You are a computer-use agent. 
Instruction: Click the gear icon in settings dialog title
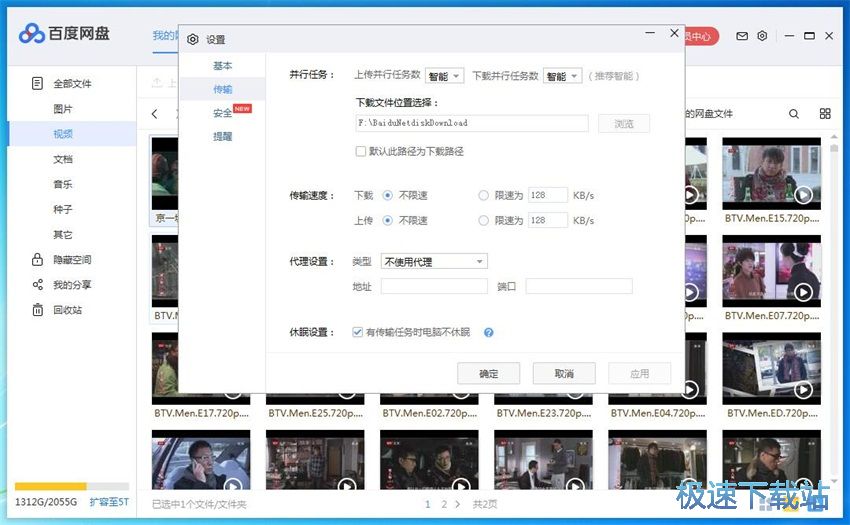[192, 39]
